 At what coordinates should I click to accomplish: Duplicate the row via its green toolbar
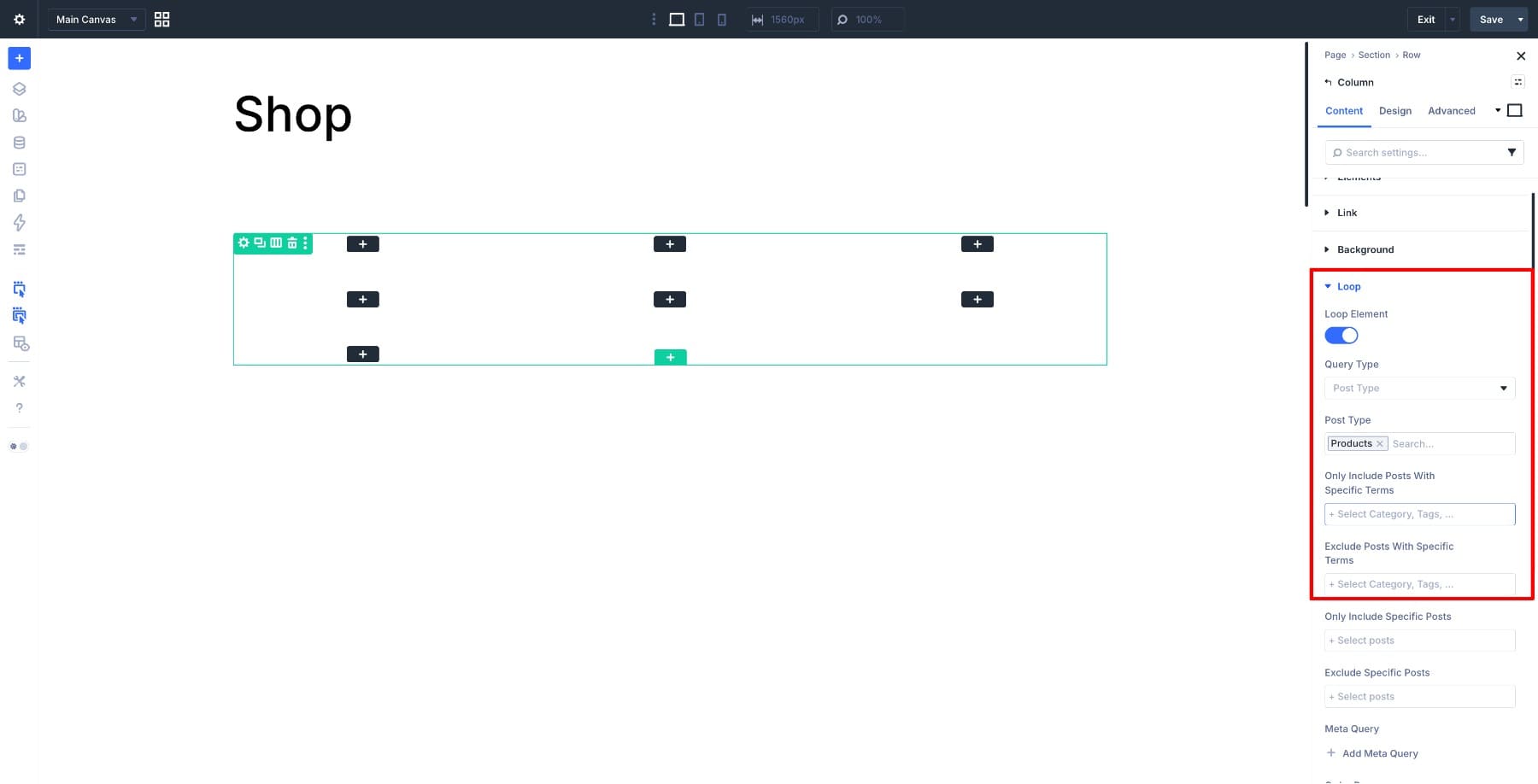click(x=259, y=243)
